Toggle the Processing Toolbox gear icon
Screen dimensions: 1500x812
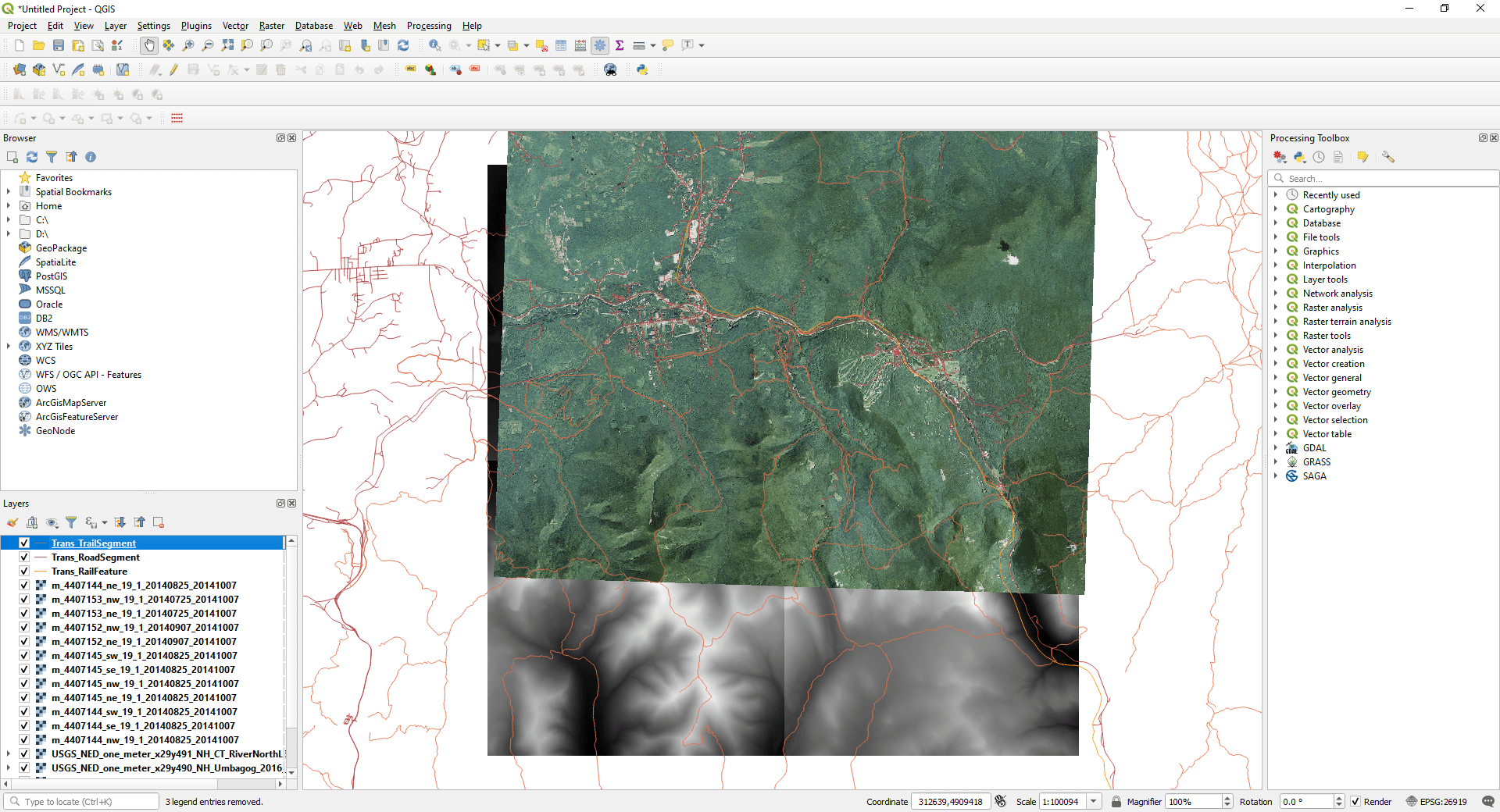coord(600,45)
